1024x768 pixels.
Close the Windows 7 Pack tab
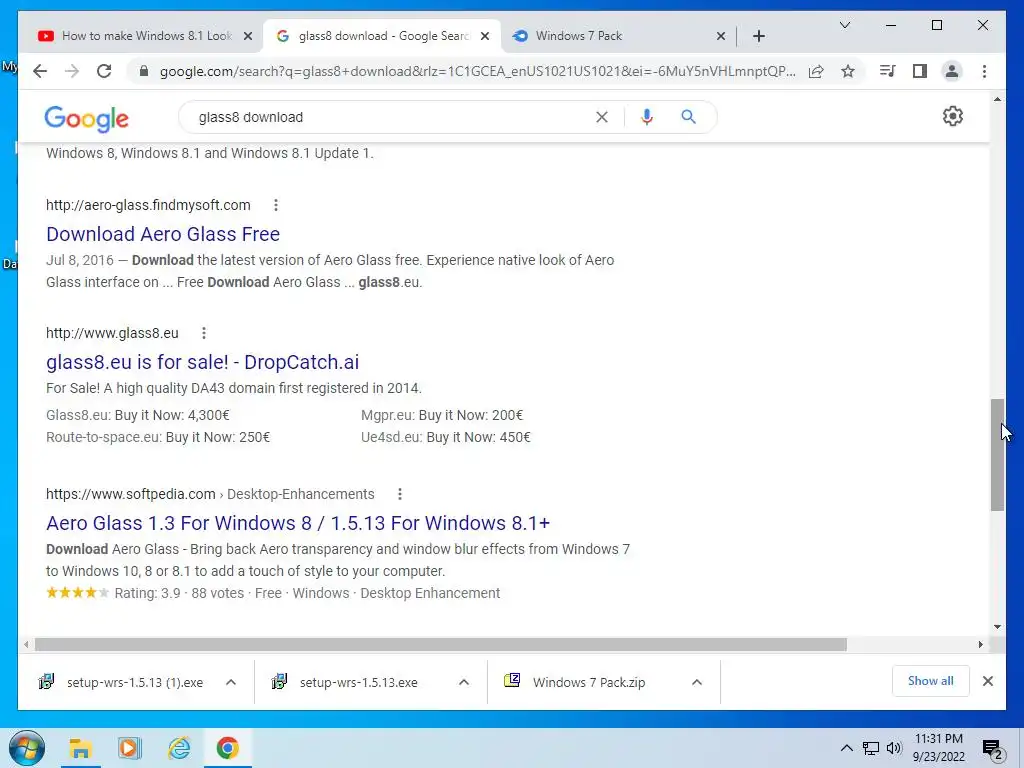pyautogui.click(x=720, y=37)
